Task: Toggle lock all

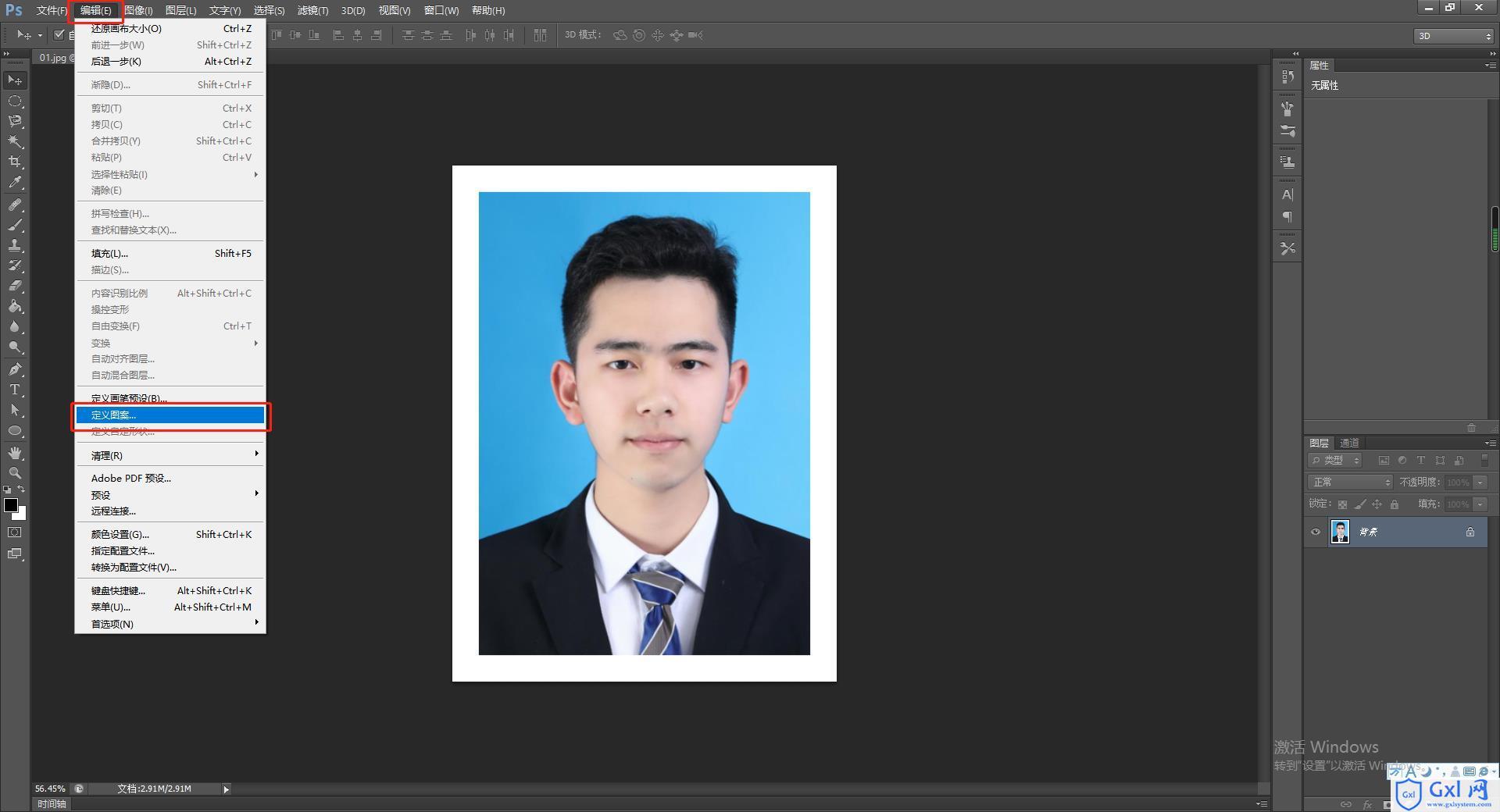Action: pyautogui.click(x=1395, y=505)
